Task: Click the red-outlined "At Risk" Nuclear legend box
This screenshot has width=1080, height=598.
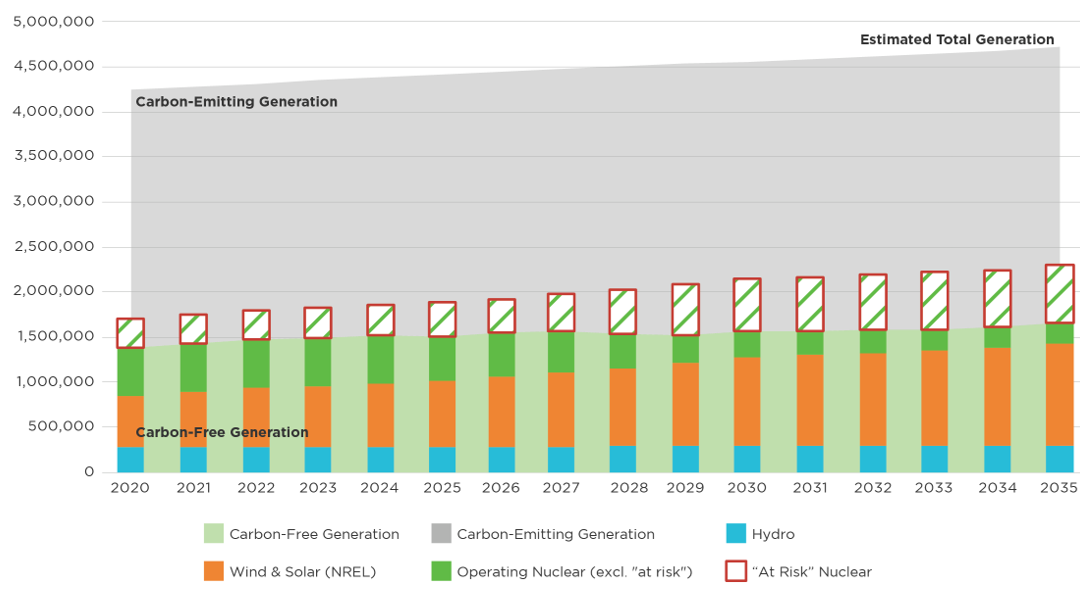Action: coord(736,572)
